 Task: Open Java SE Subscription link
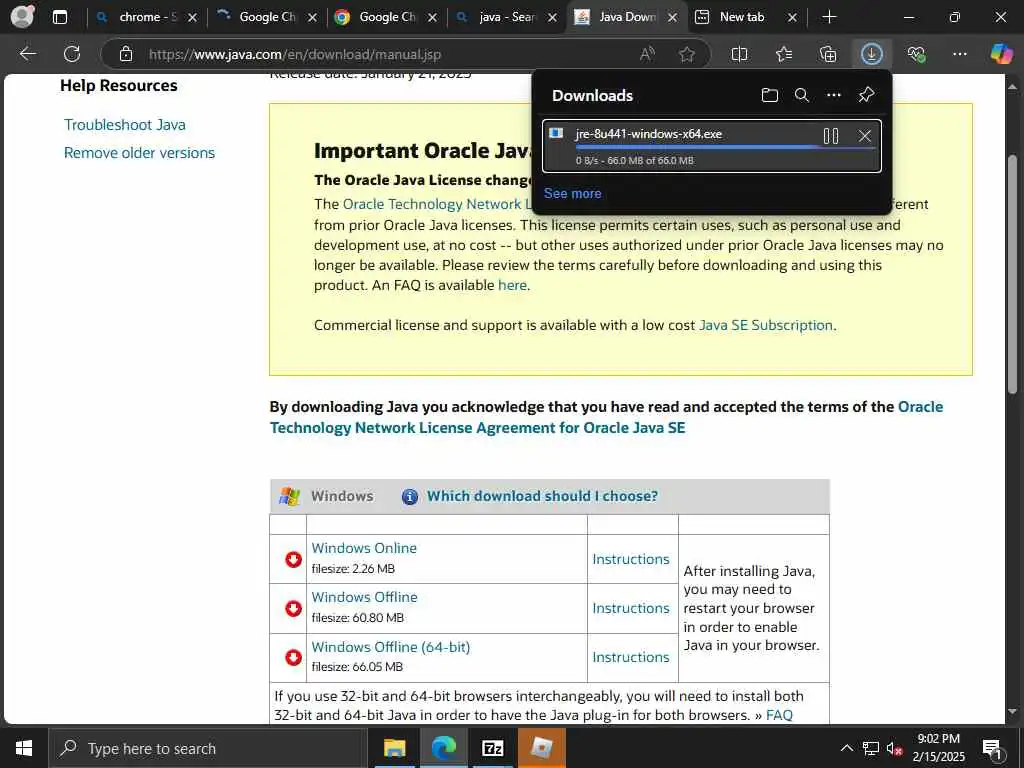(x=765, y=325)
